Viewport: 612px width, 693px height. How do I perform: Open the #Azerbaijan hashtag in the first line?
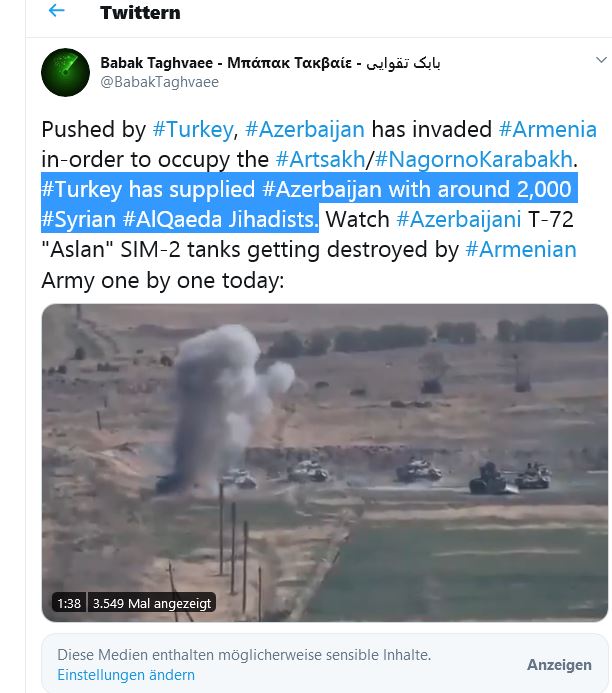[305, 129]
